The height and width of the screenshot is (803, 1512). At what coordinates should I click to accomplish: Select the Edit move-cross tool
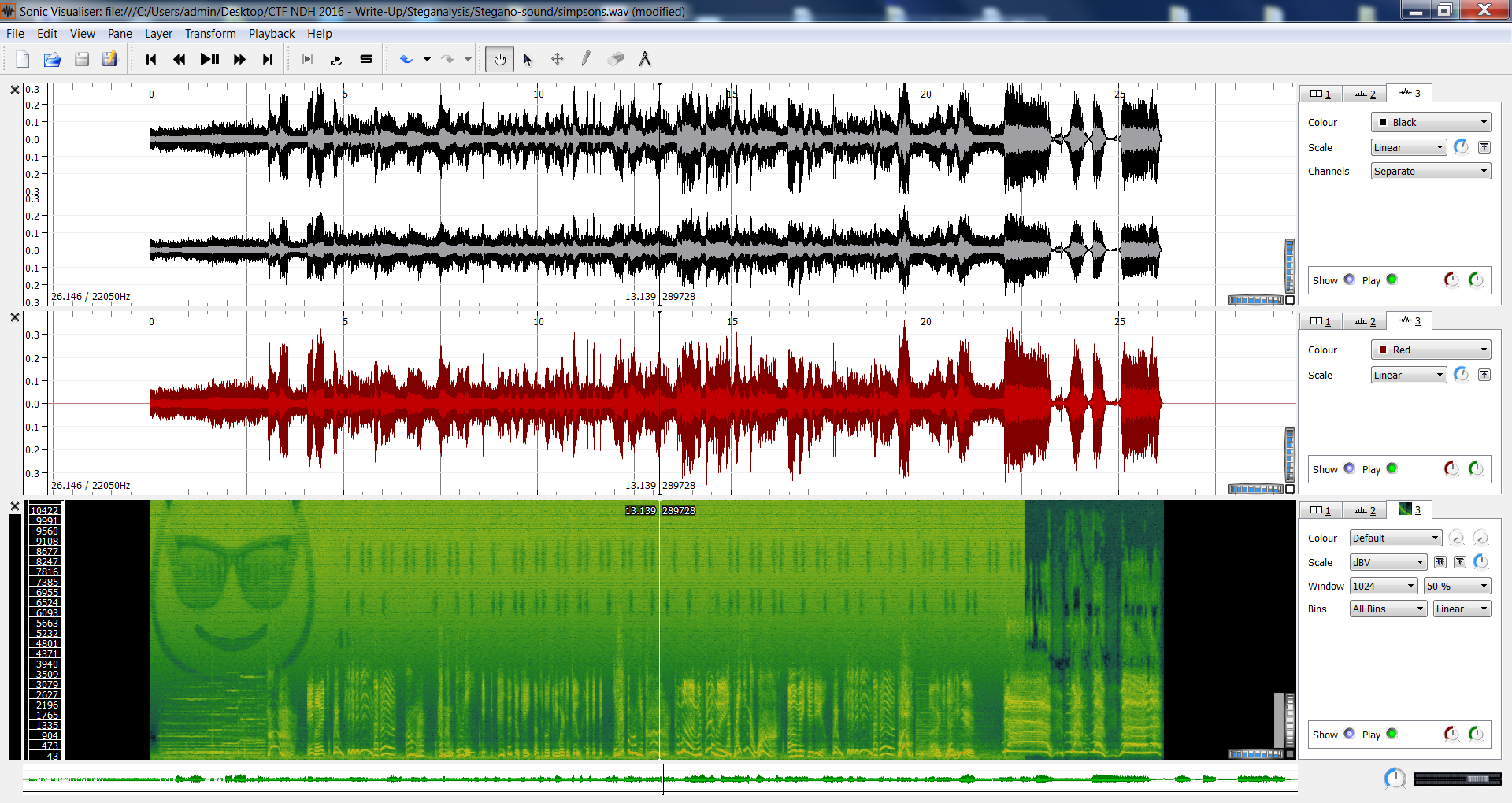tap(558, 59)
